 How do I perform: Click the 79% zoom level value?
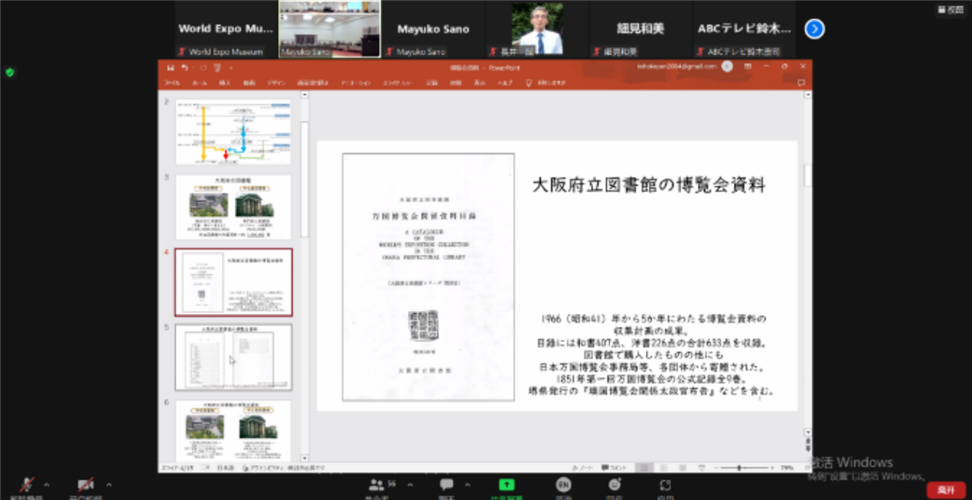[x=787, y=468]
